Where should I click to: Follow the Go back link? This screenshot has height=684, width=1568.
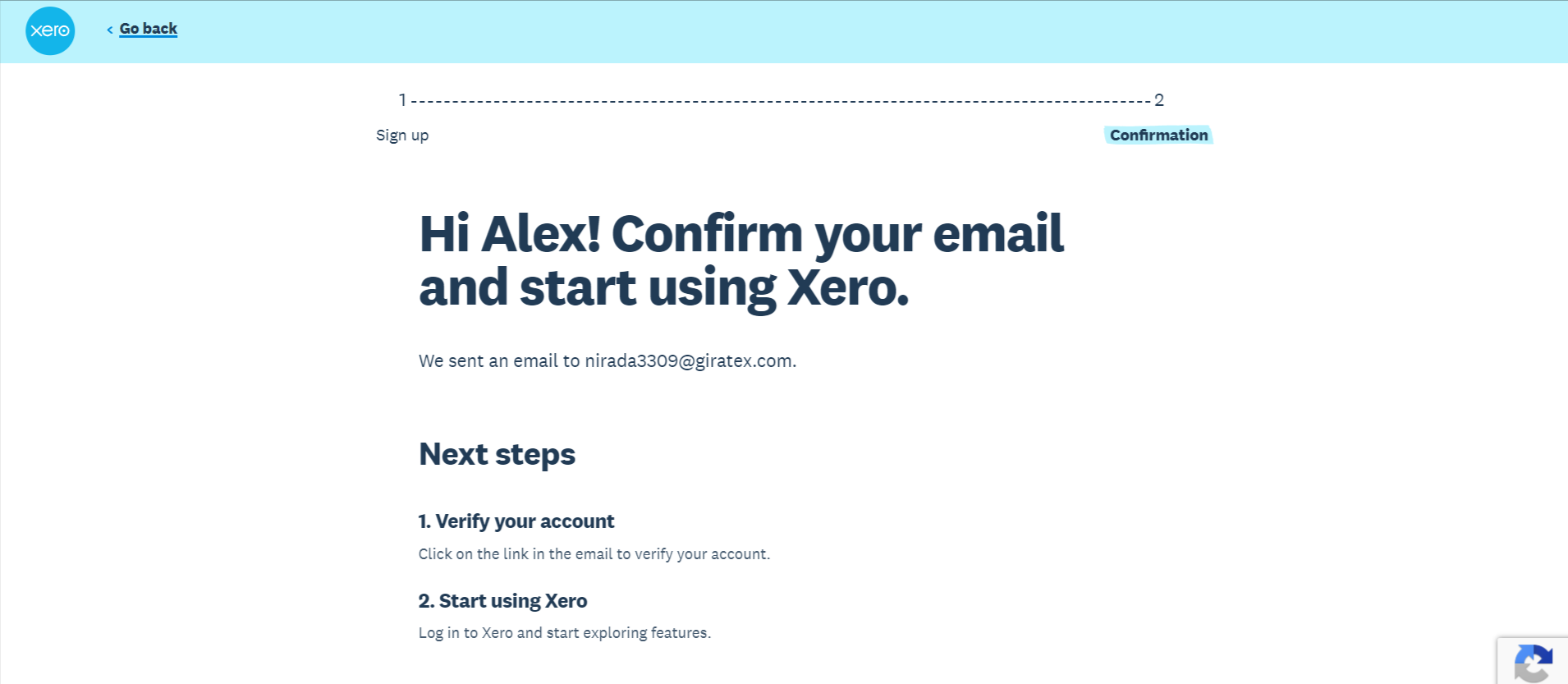(x=149, y=29)
